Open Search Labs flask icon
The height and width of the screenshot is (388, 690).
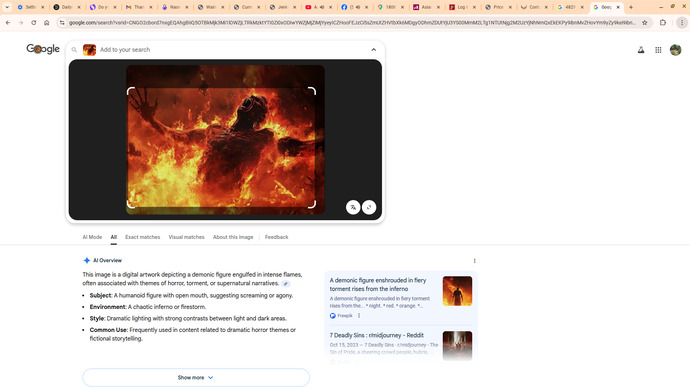pos(641,50)
